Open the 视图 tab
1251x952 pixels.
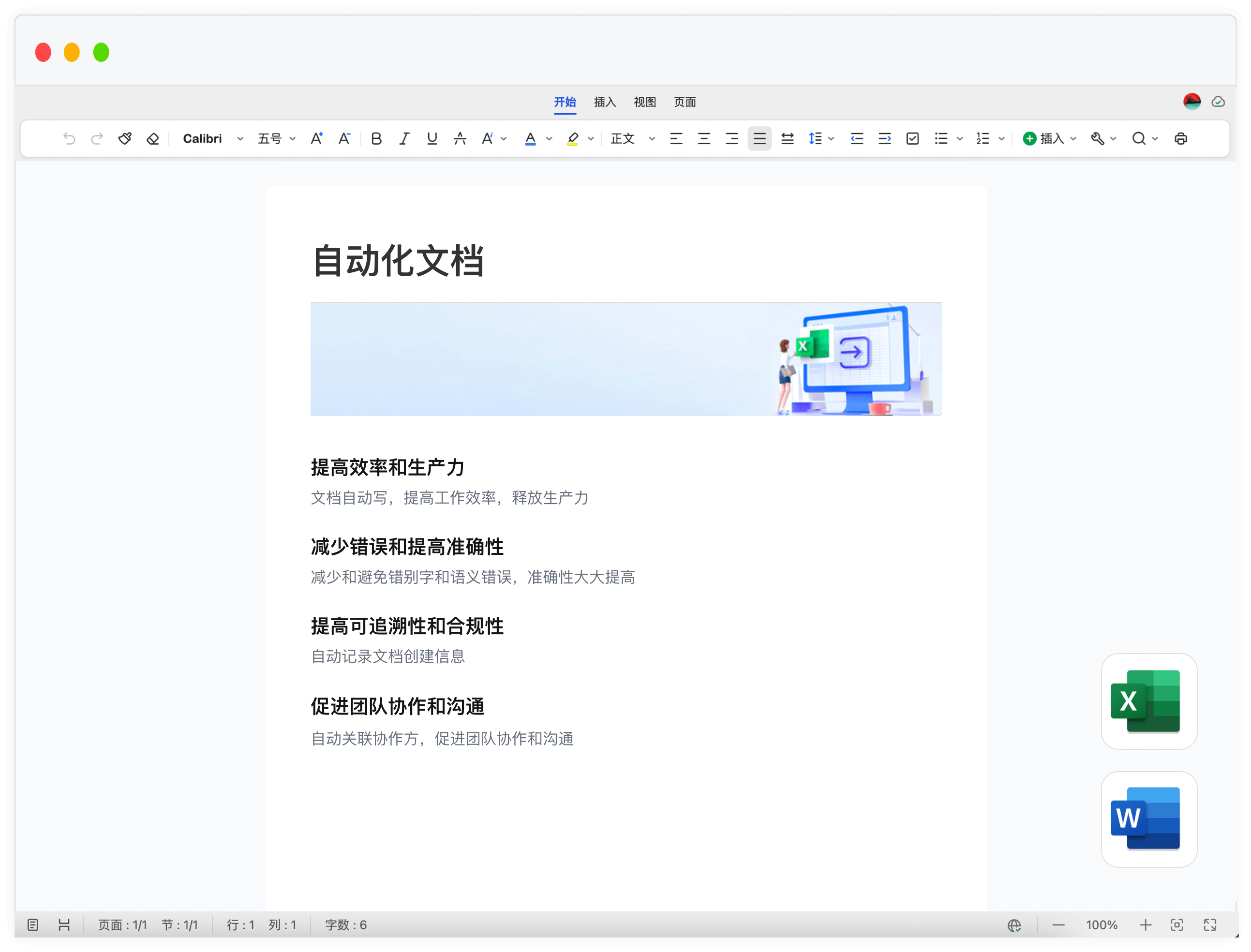coord(645,102)
